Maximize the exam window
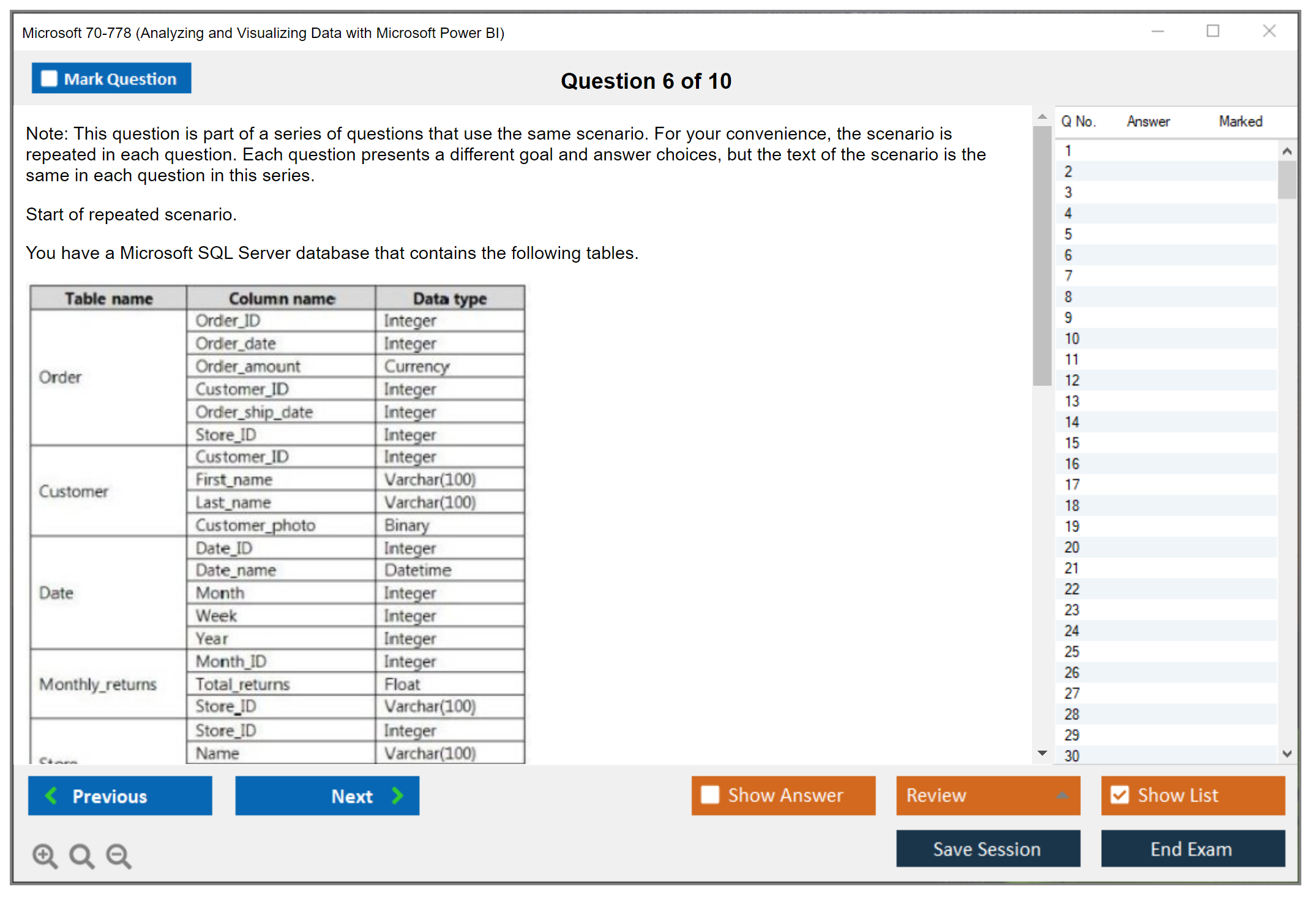This screenshot has height=900, width=1316. coord(1213,31)
